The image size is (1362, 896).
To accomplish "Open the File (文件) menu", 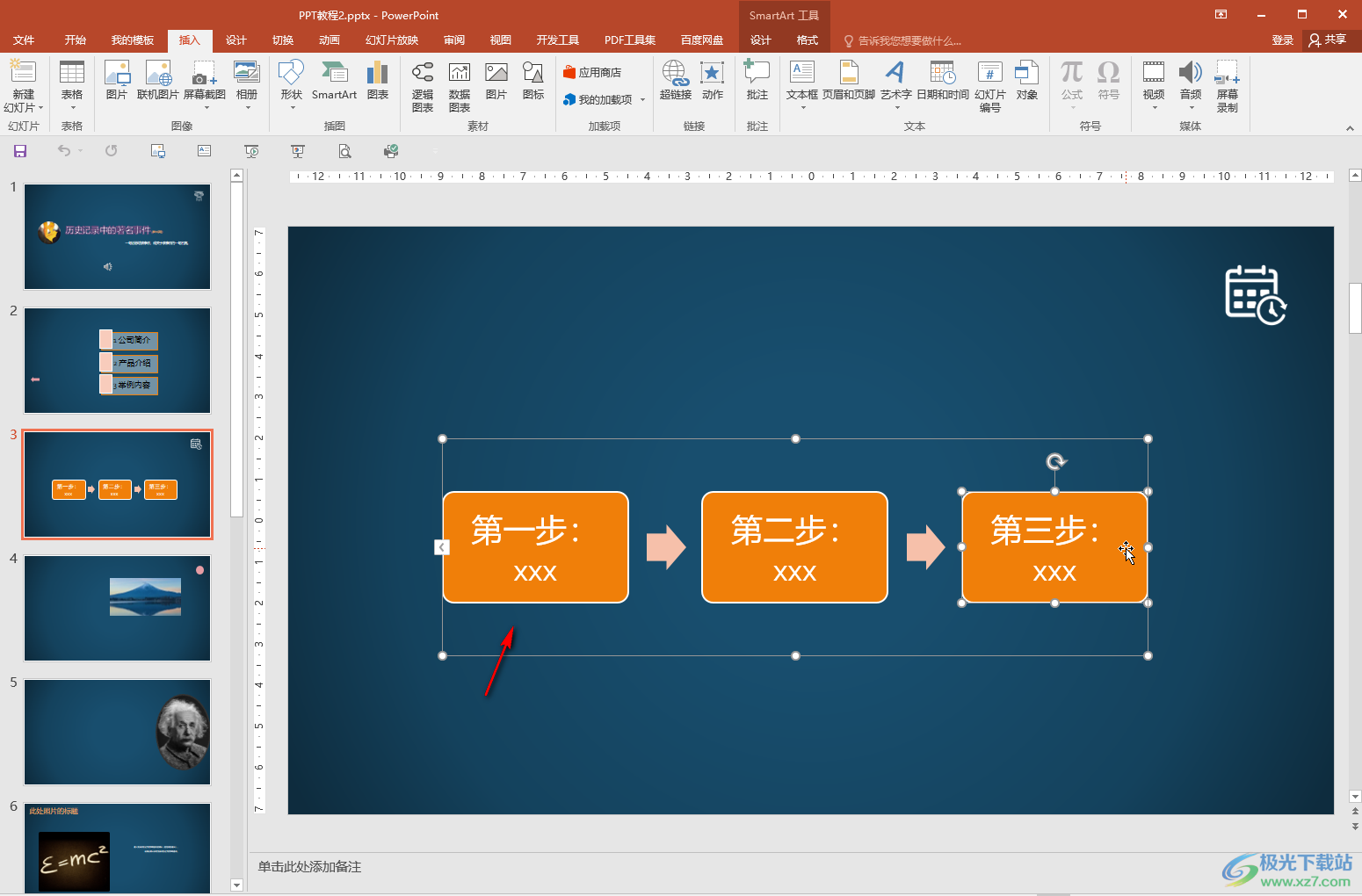I will [24, 40].
